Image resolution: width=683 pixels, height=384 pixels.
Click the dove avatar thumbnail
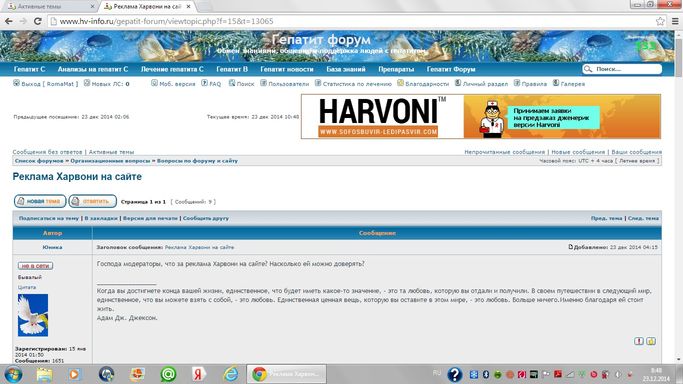(x=33, y=315)
